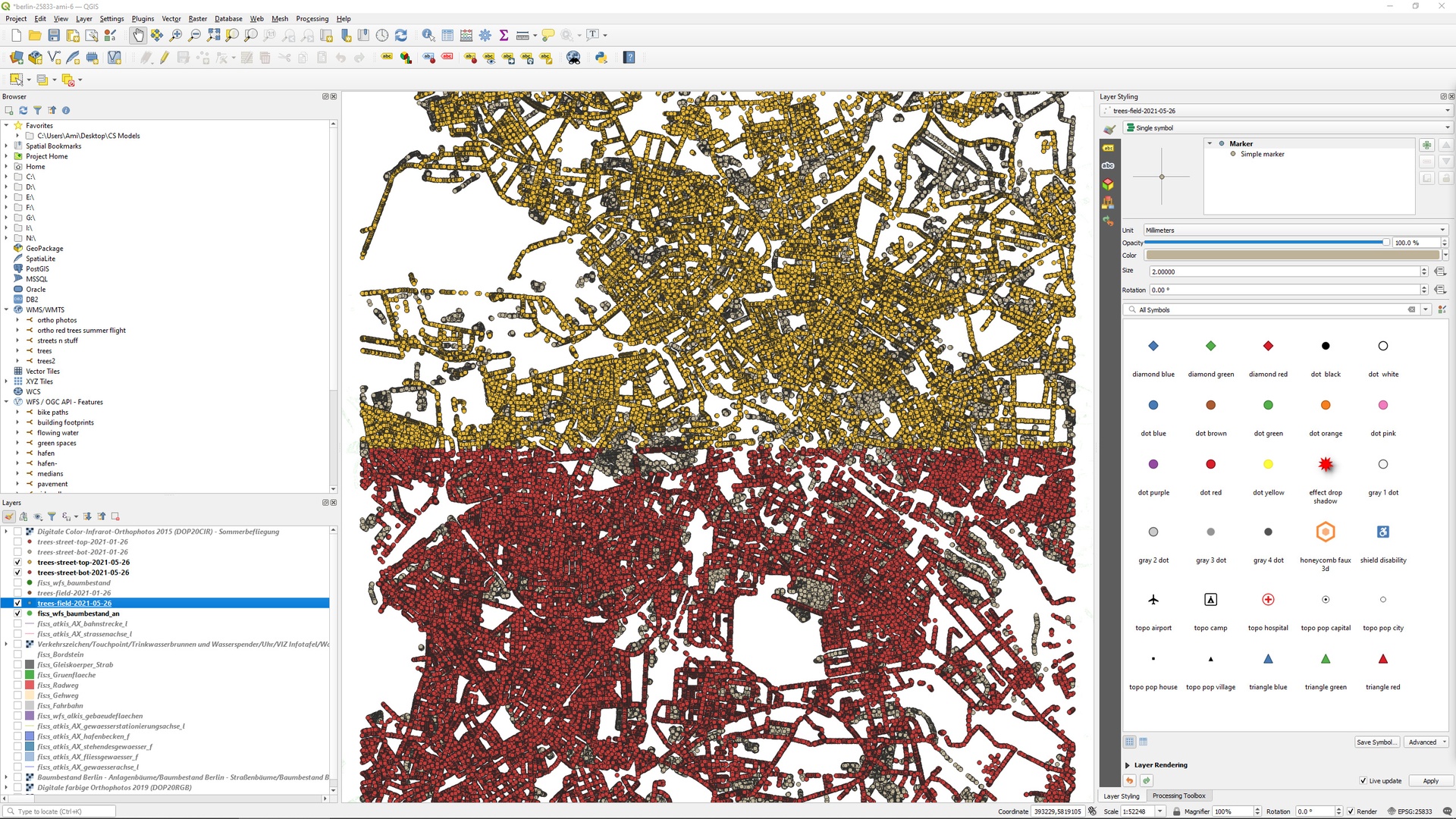Disable Render in the status bar
The image size is (1456, 819).
point(1351,811)
